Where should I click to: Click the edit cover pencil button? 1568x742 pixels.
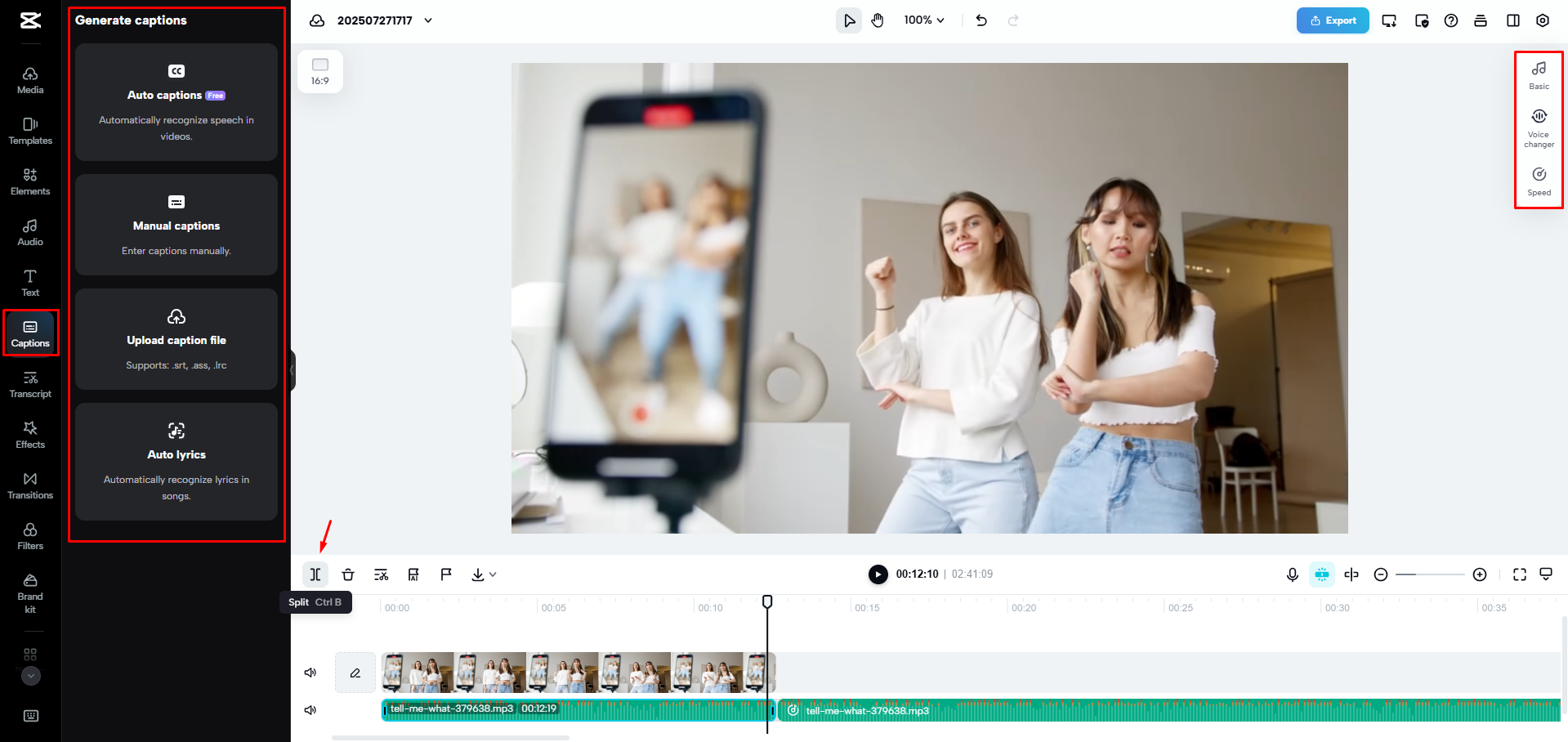click(x=355, y=673)
